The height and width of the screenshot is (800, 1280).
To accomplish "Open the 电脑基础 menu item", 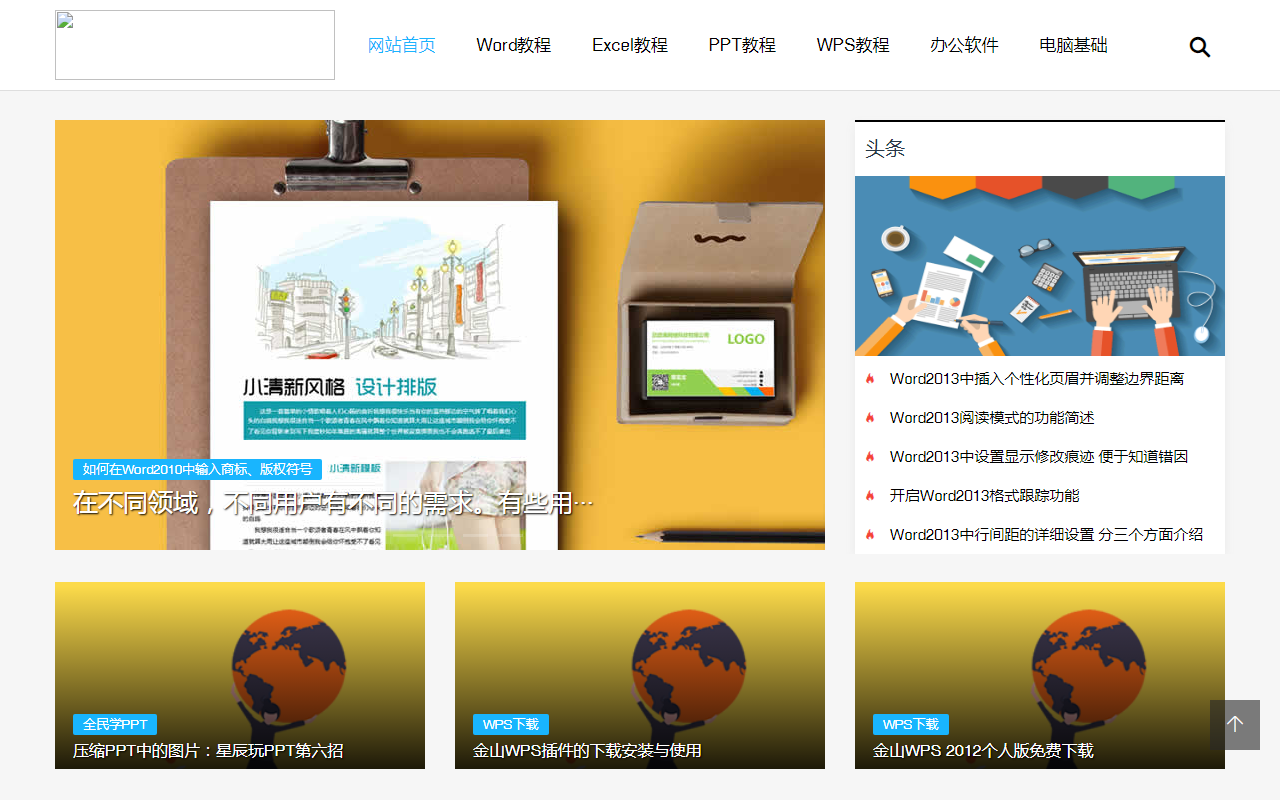I will pyautogui.click(x=1074, y=45).
